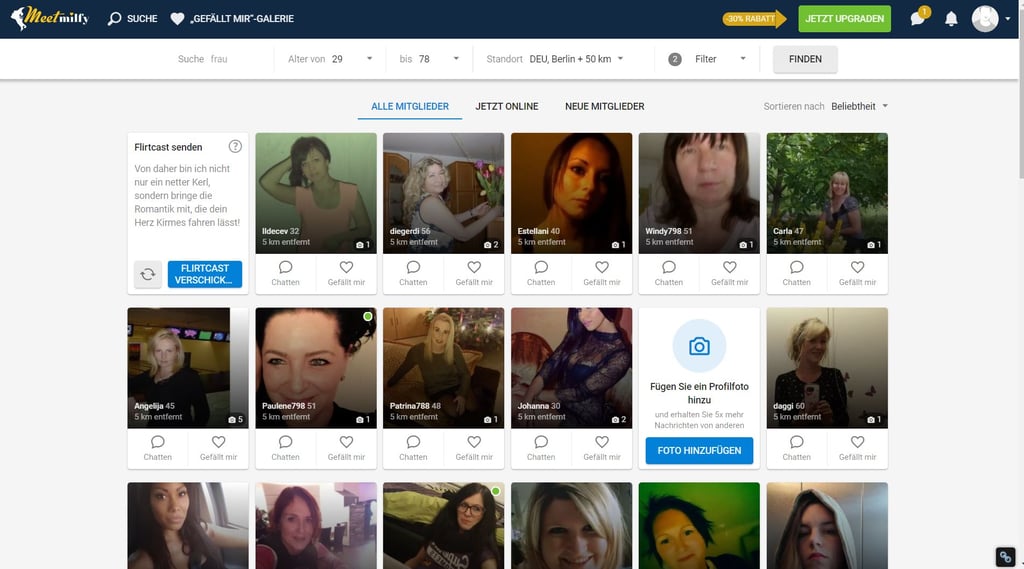Open the messages chat bubble icon in header
The width and height of the screenshot is (1024, 569).
pyautogui.click(x=917, y=19)
